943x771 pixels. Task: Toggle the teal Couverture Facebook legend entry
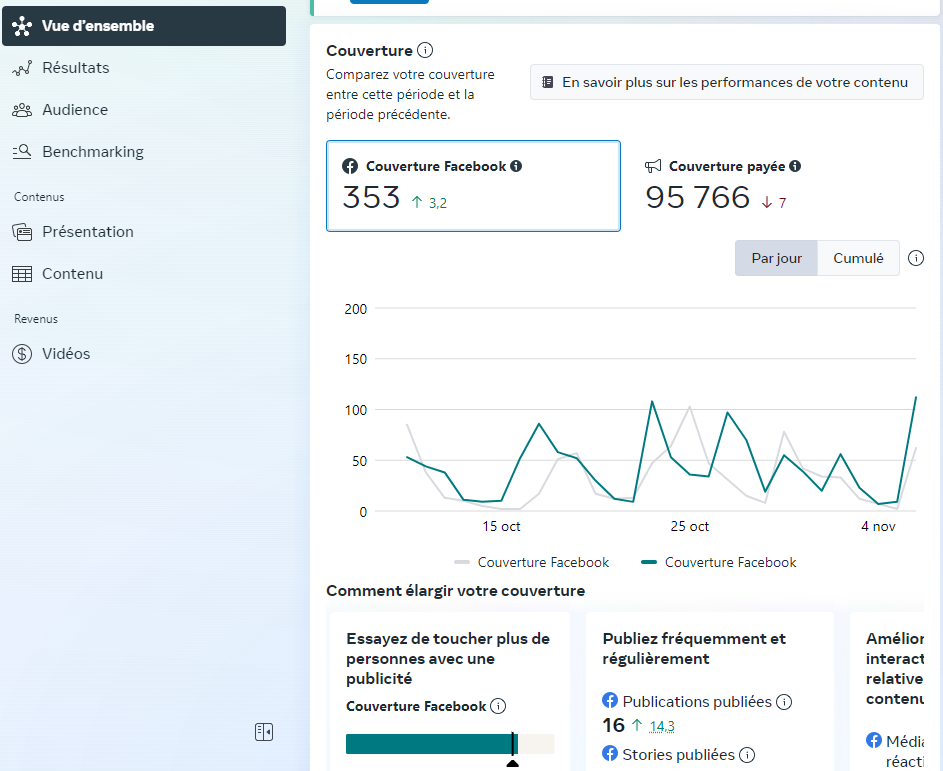point(719,562)
